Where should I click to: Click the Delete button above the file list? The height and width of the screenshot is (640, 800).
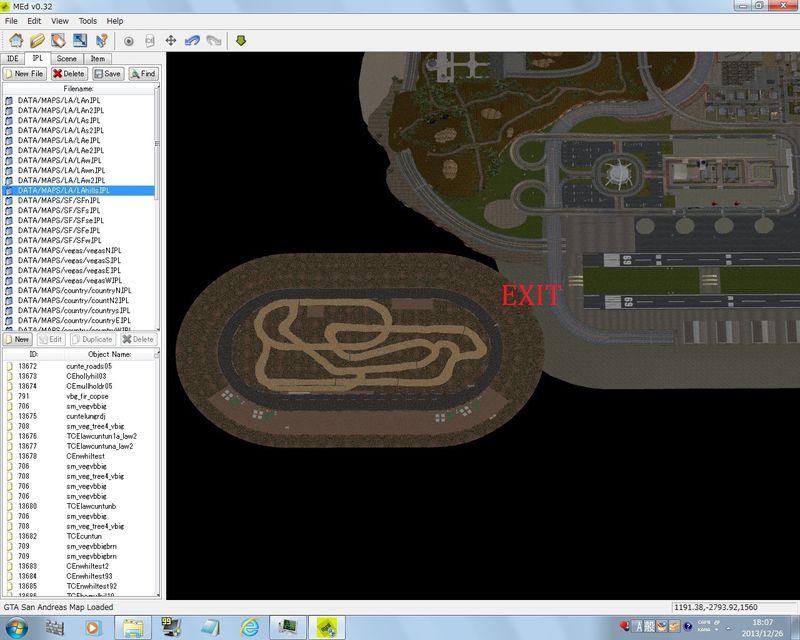[69, 74]
